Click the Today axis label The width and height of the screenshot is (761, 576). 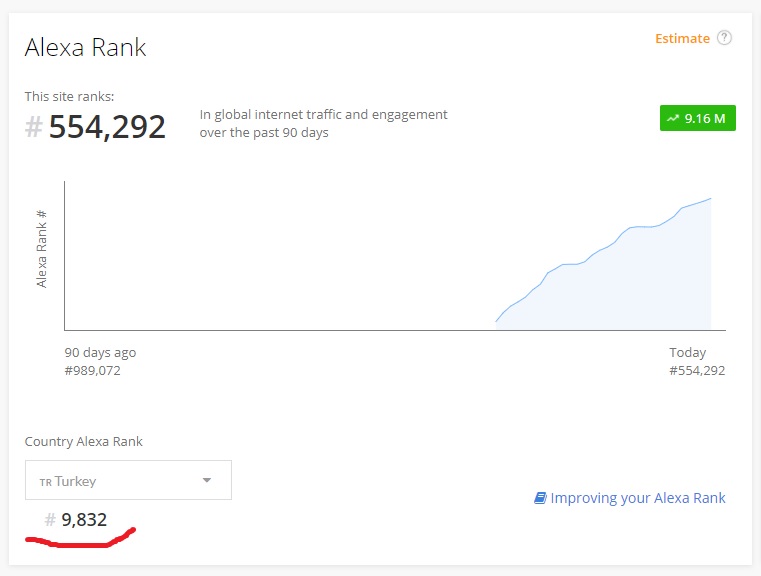pyautogui.click(x=688, y=353)
